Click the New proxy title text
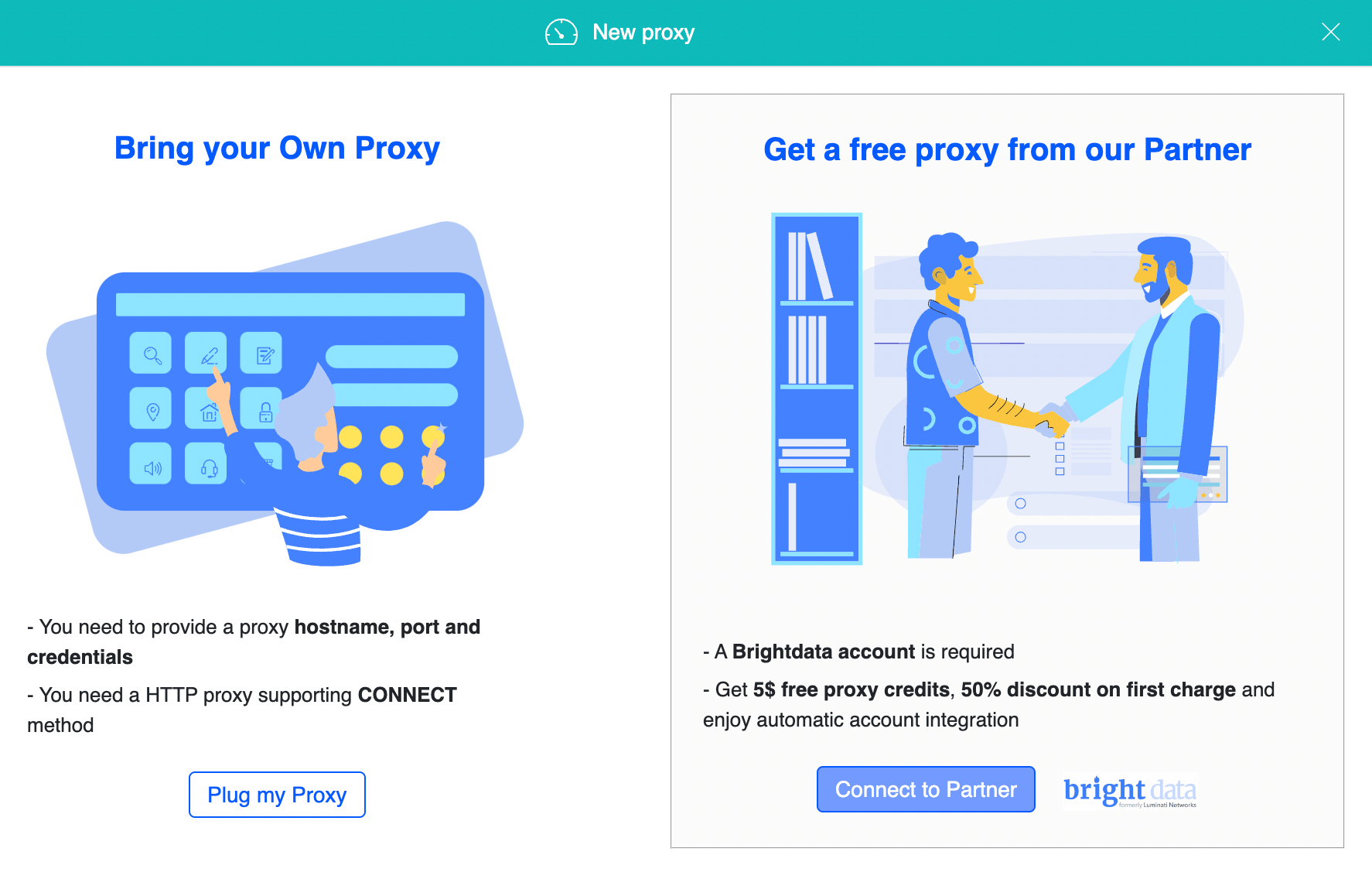 (x=643, y=32)
